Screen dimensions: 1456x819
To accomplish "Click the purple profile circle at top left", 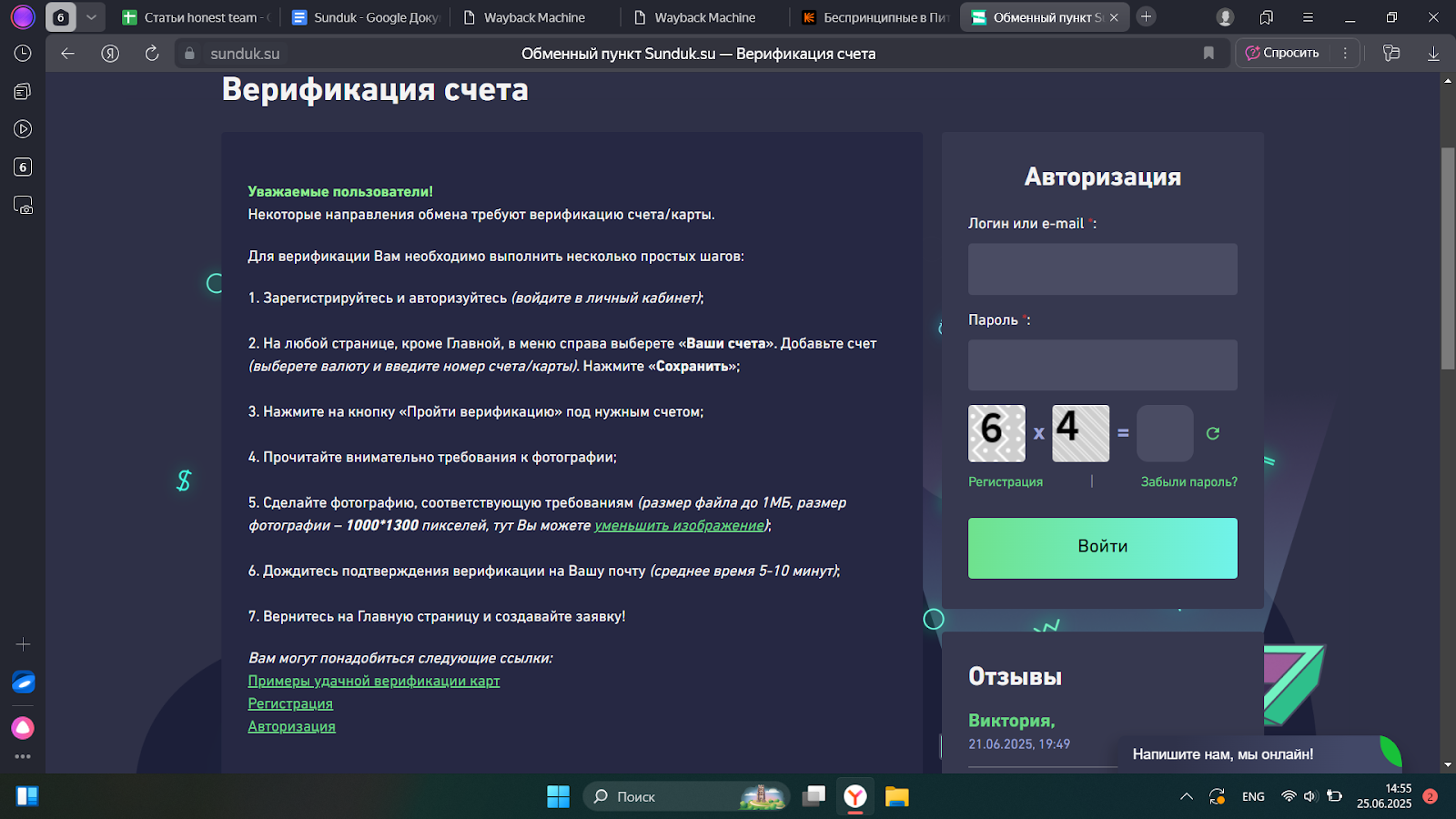I will tap(23, 16).
